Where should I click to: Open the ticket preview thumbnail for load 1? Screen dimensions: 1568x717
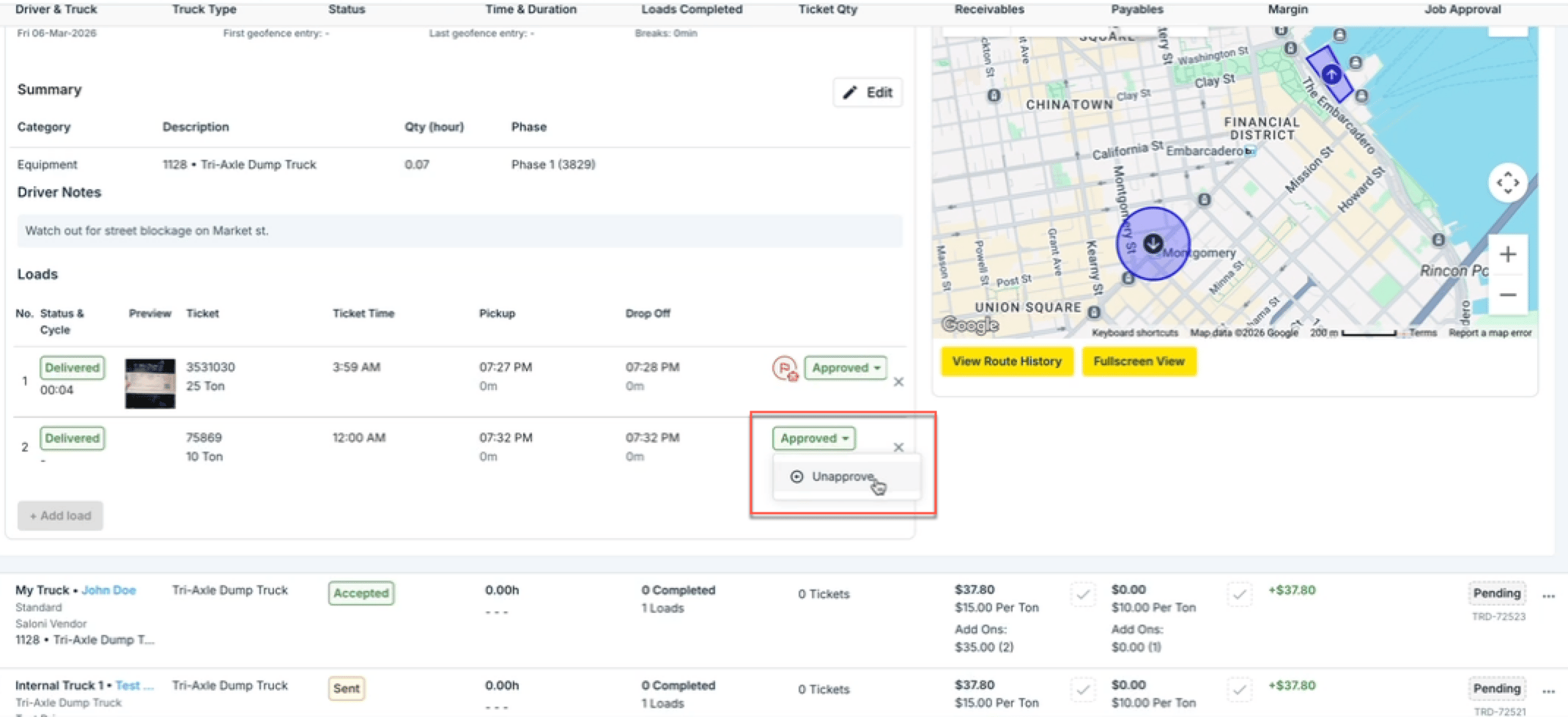click(150, 383)
